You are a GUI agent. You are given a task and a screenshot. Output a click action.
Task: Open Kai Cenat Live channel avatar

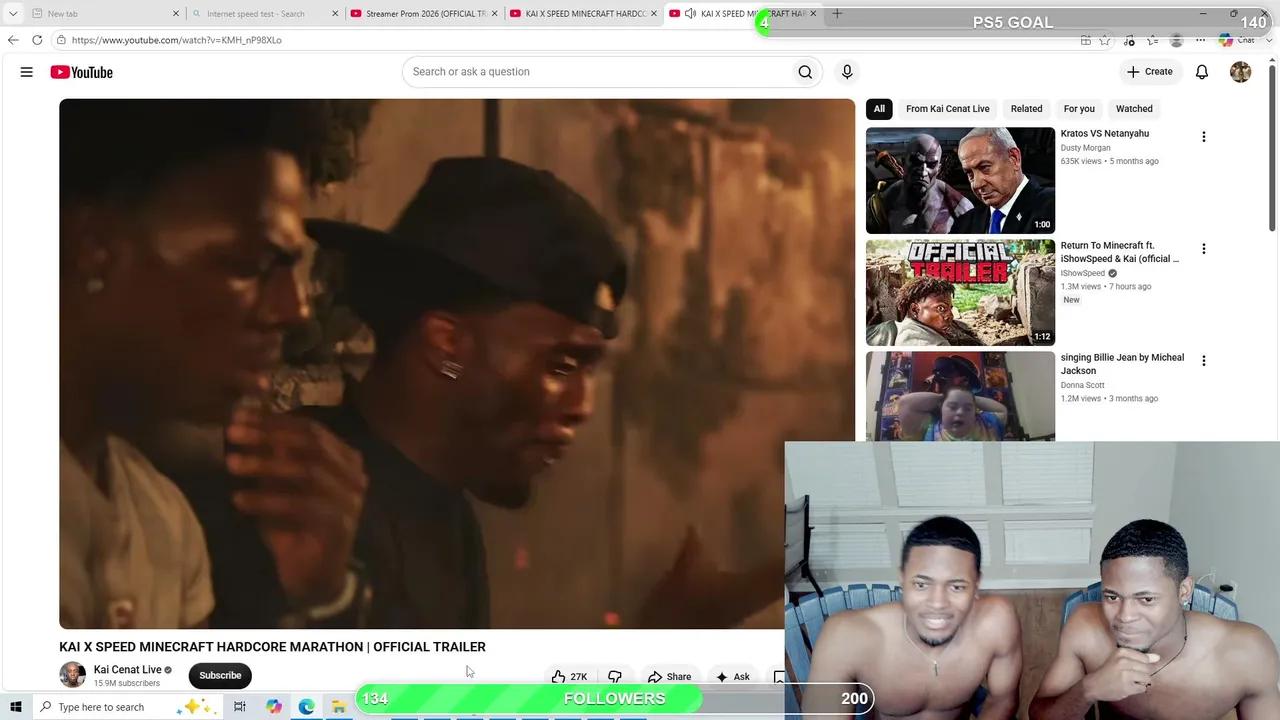[x=72, y=675]
